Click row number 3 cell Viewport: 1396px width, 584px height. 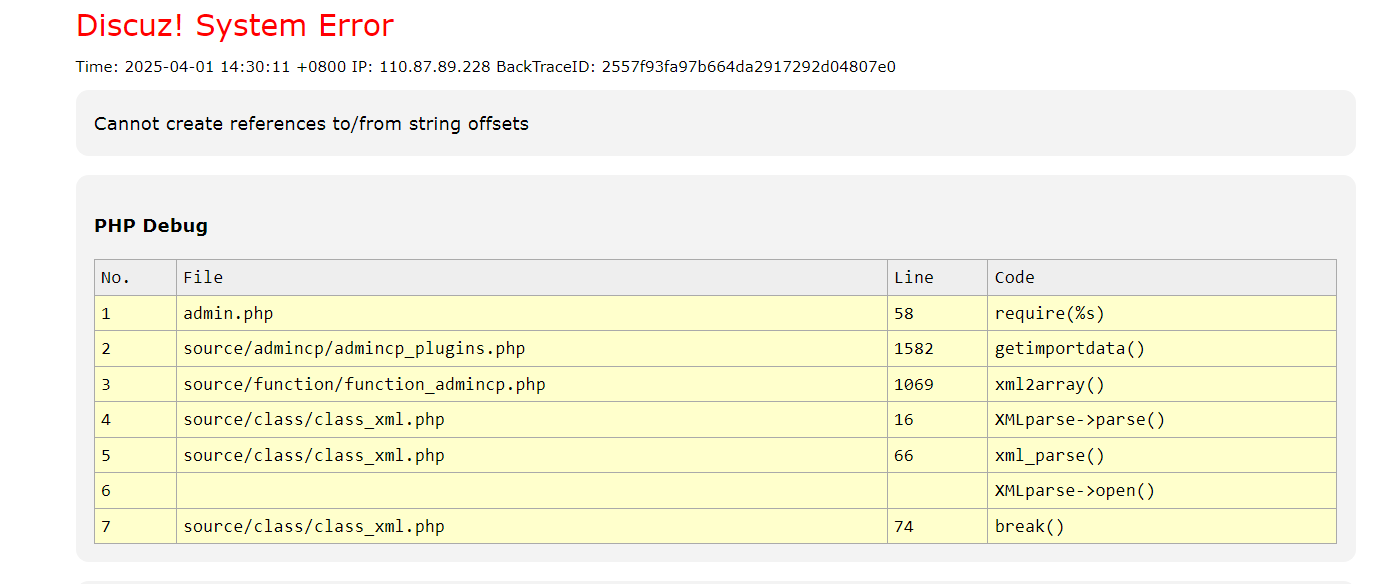click(x=136, y=384)
